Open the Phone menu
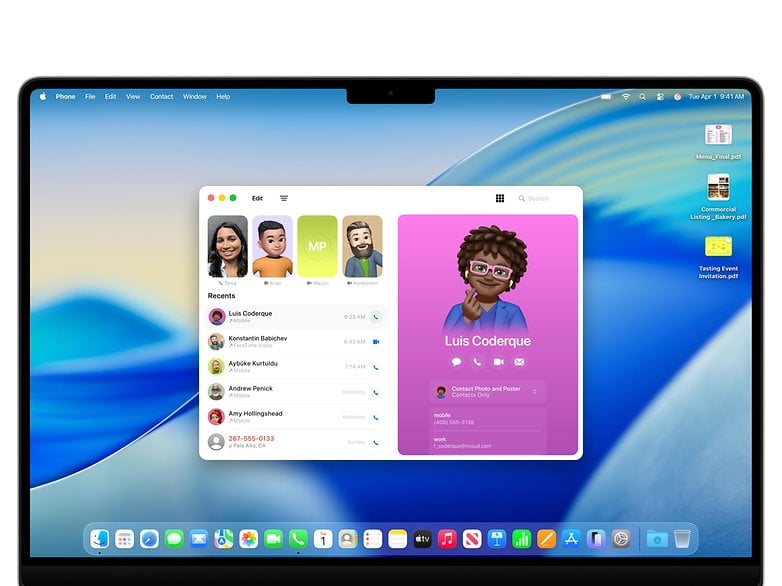The width and height of the screenshot is (782, 586). click(65, 96)
